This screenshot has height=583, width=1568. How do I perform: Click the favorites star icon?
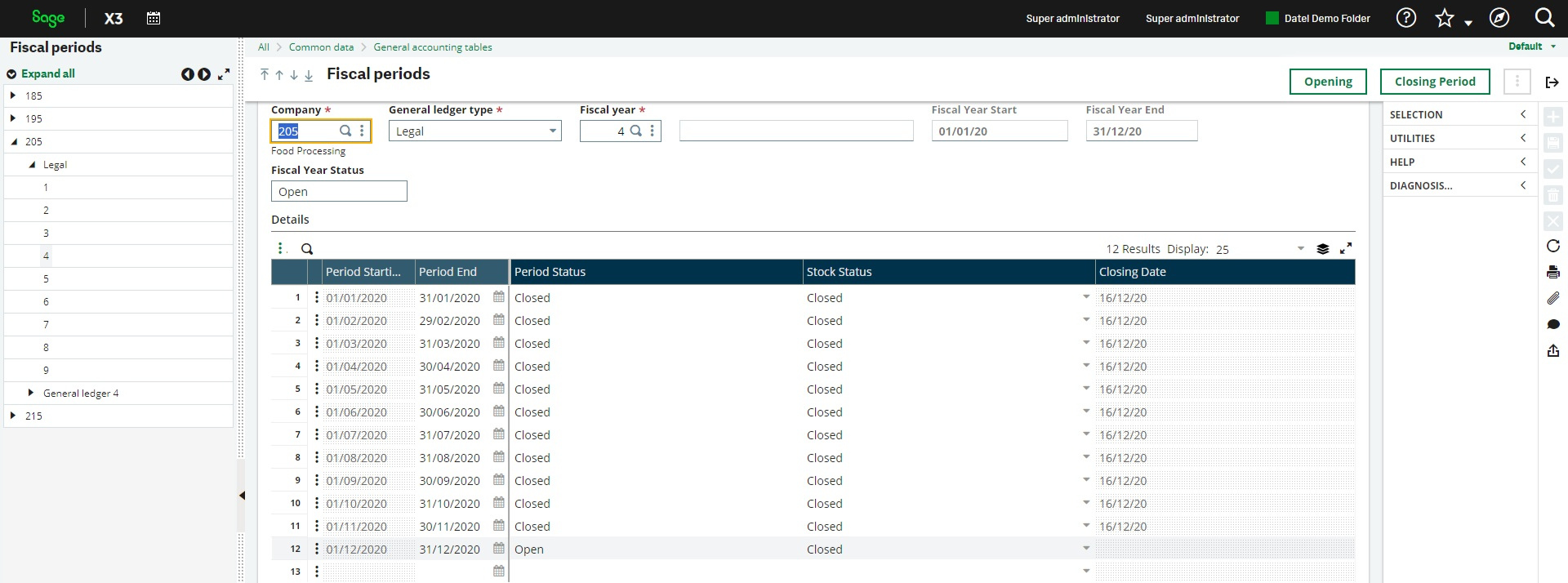[x=1445, y=18]
